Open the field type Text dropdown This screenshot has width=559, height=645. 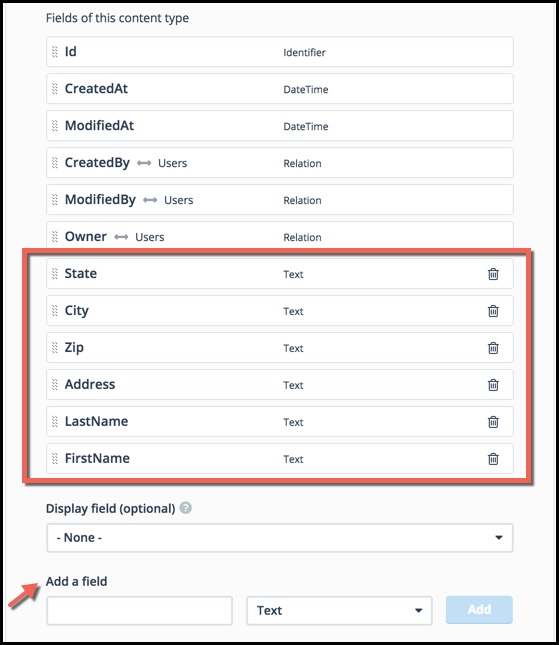[339, 610]
